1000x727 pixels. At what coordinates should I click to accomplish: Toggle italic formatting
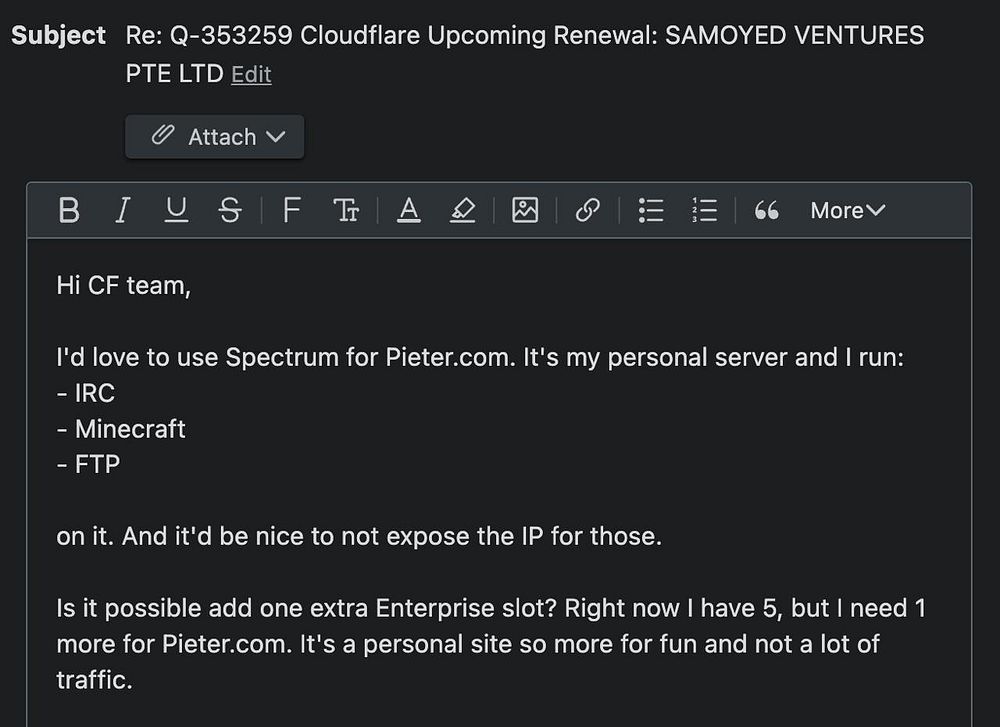coord(123,210)
